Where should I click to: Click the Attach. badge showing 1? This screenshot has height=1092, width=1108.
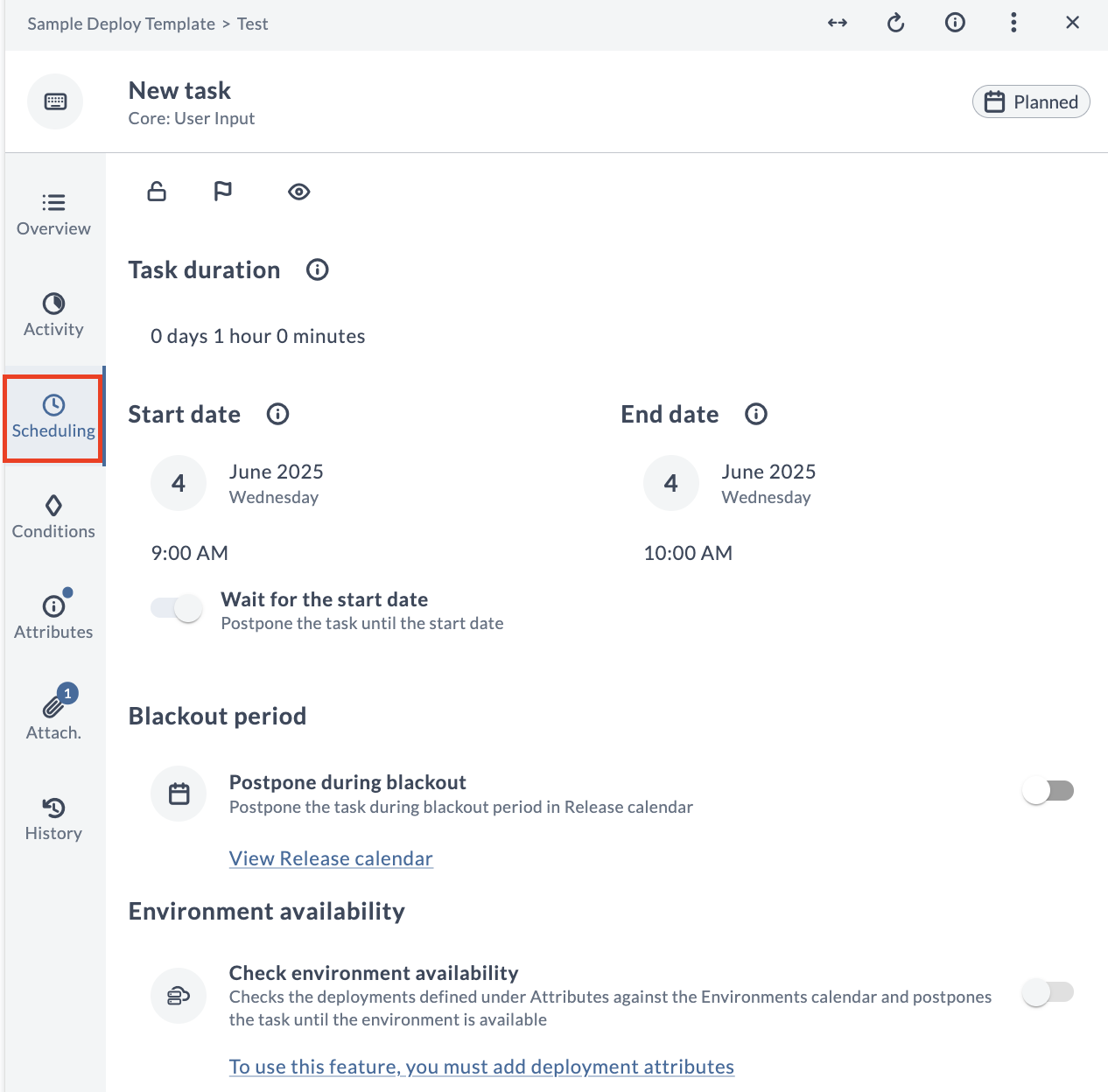[x=67, y=693]
